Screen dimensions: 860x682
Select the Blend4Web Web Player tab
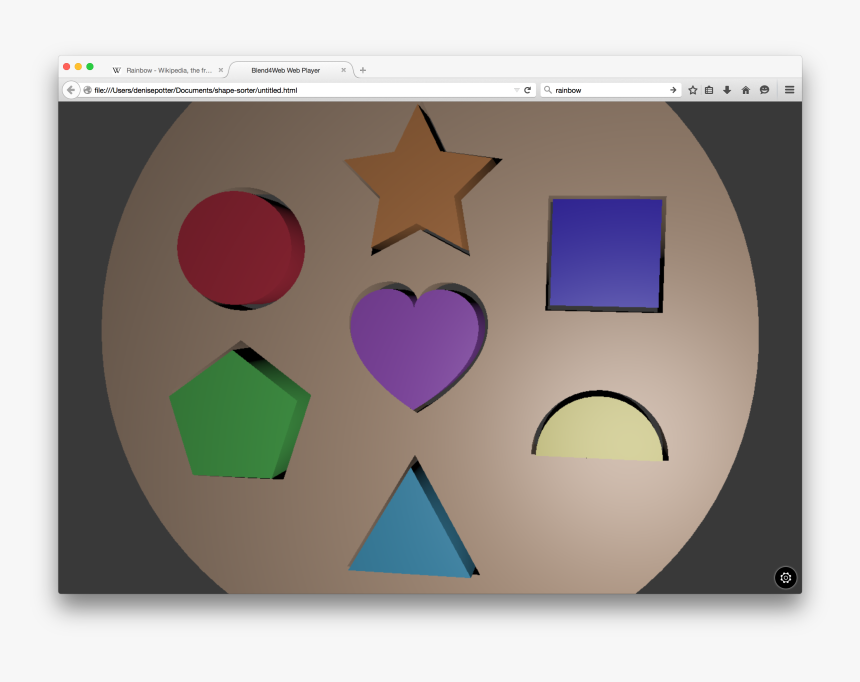(x=287, y=70)
